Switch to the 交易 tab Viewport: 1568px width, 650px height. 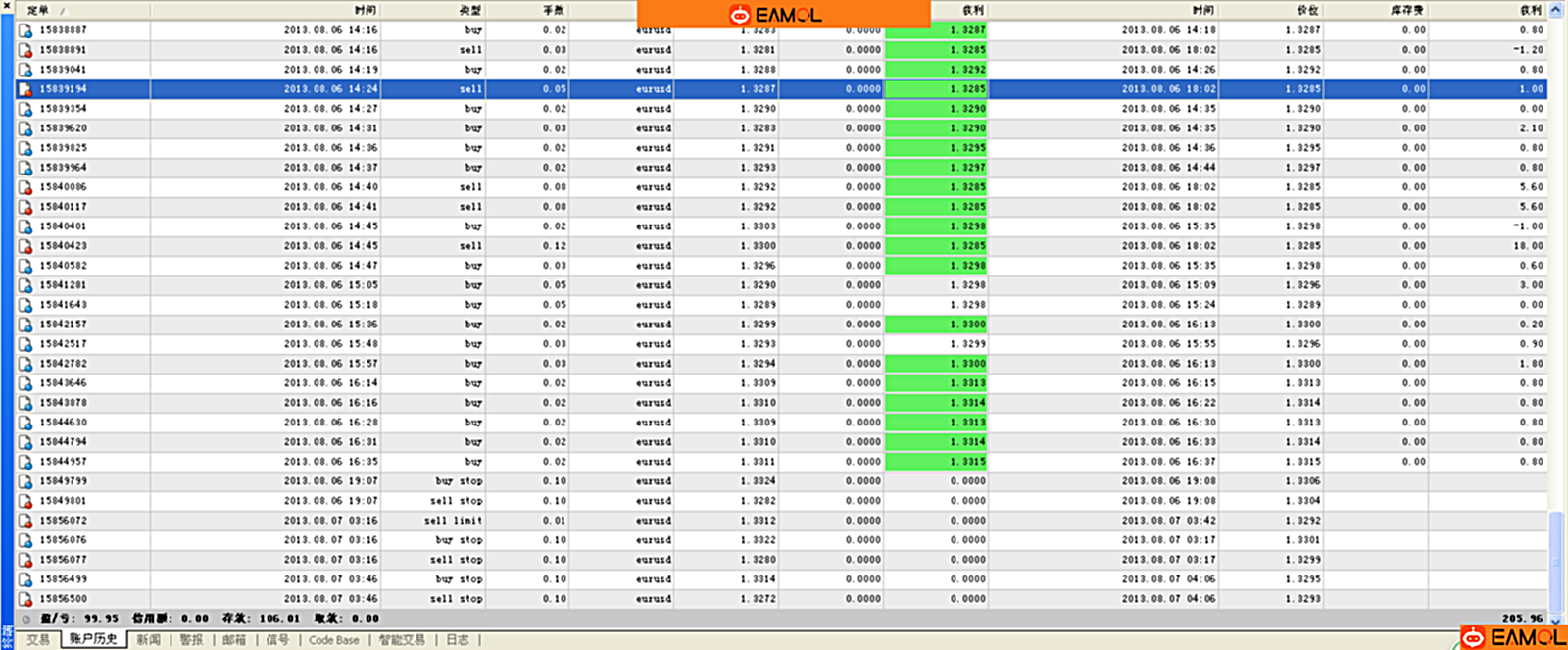click(x=38, y=640)
